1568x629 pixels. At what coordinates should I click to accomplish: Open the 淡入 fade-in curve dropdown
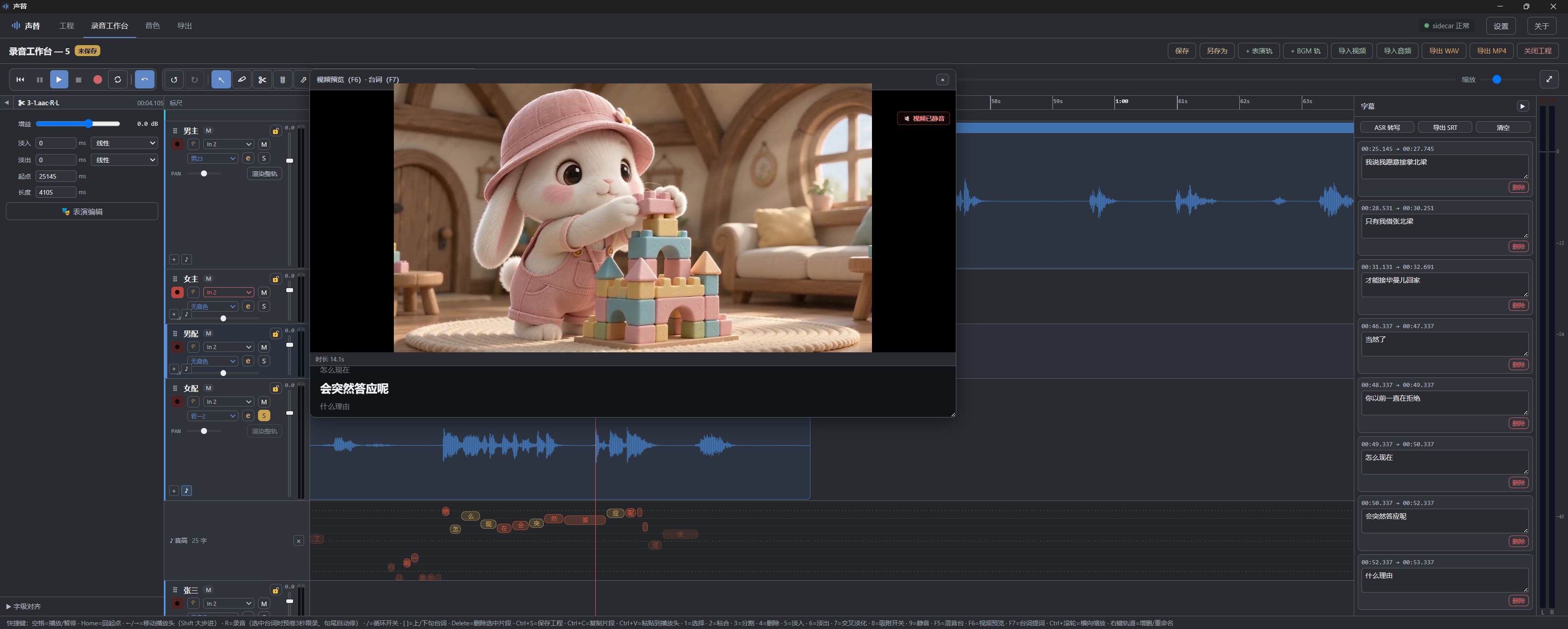[x=124, y=143]
